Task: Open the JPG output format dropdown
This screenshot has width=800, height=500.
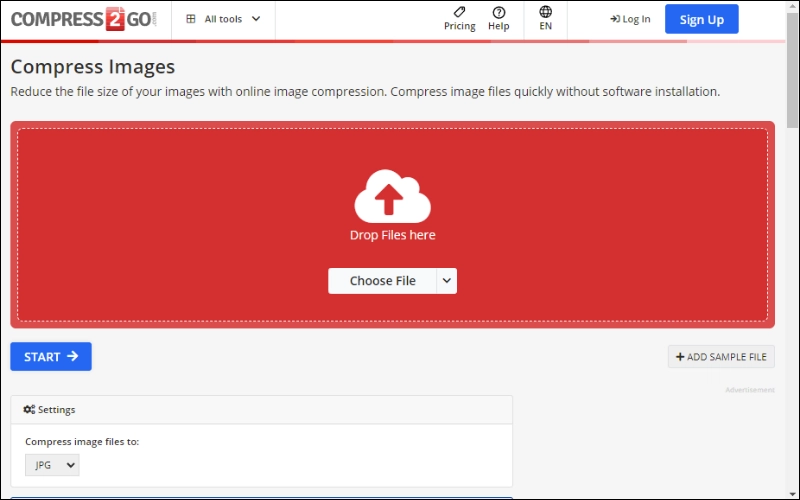Action: (52, 465)
